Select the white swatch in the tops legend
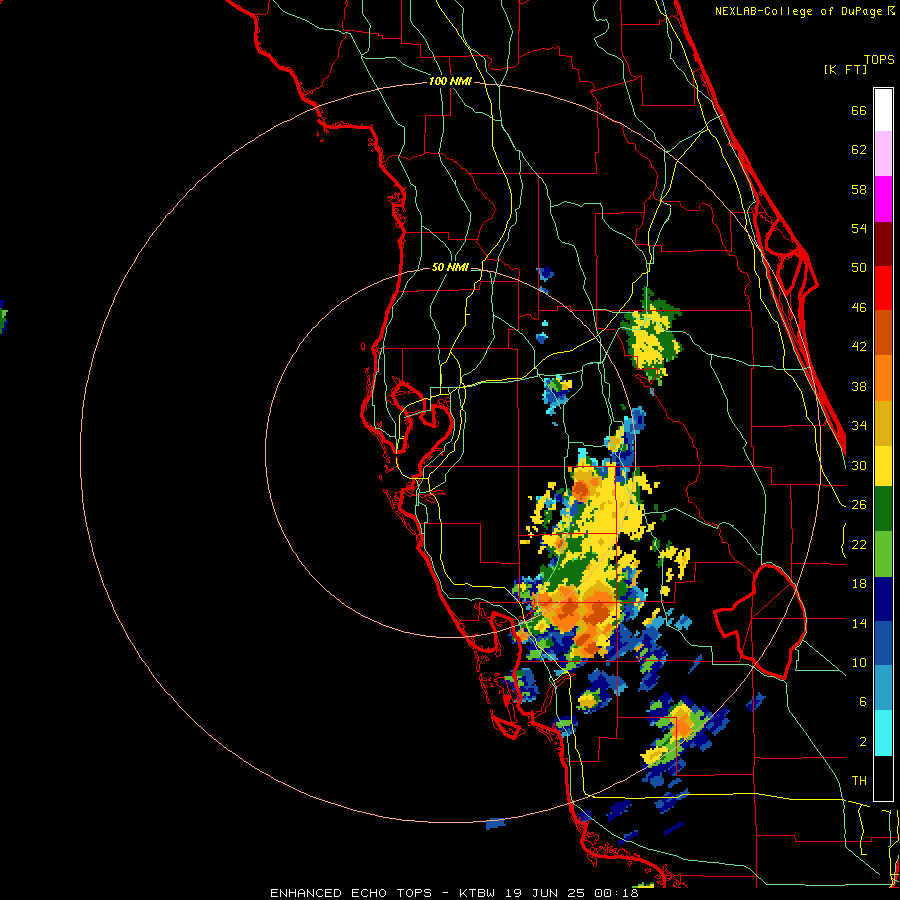 (x=883, y=110)
